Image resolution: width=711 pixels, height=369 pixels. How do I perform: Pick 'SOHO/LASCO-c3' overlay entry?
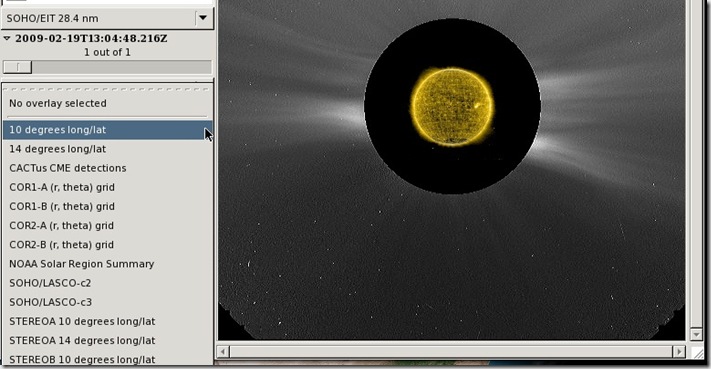click(x=107, y=302)
